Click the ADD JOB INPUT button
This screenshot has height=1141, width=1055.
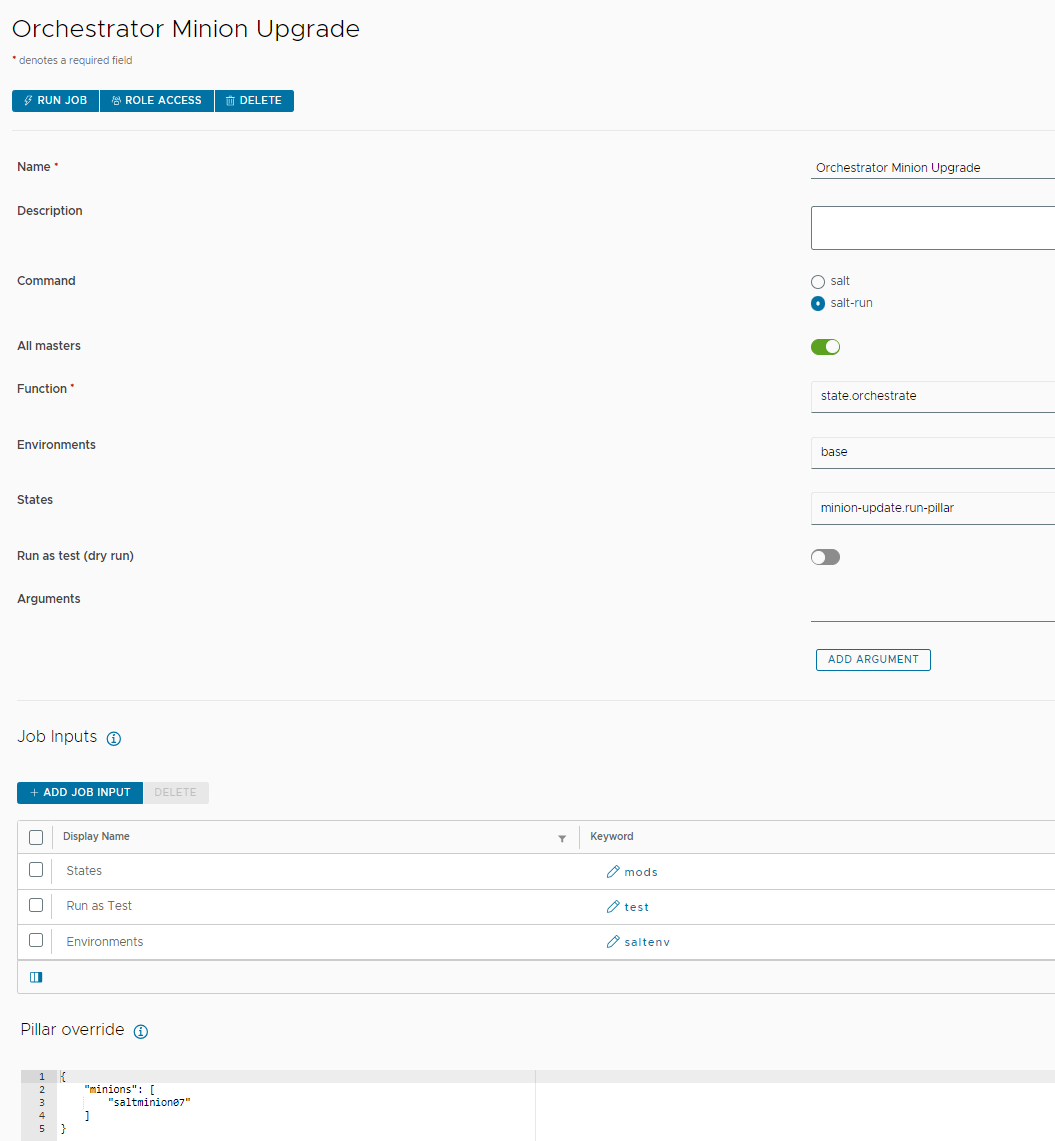tap(80, 792)
